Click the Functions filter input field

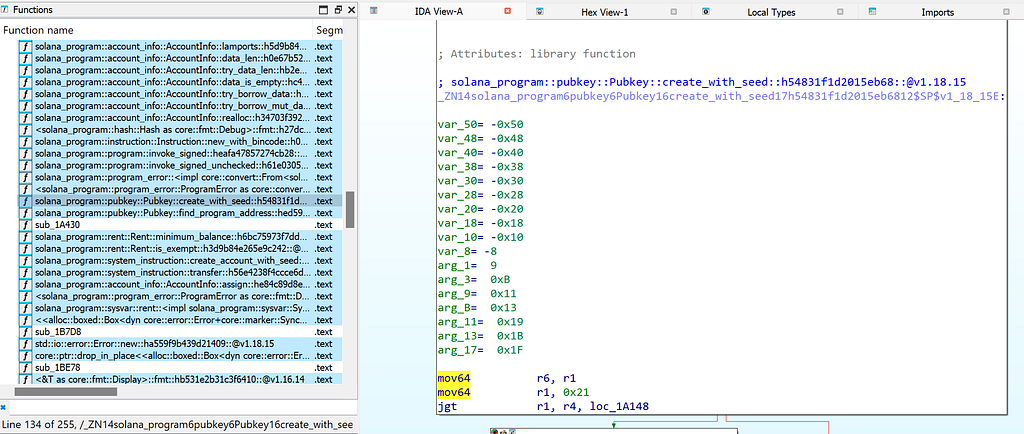click(x=182, y=407)
